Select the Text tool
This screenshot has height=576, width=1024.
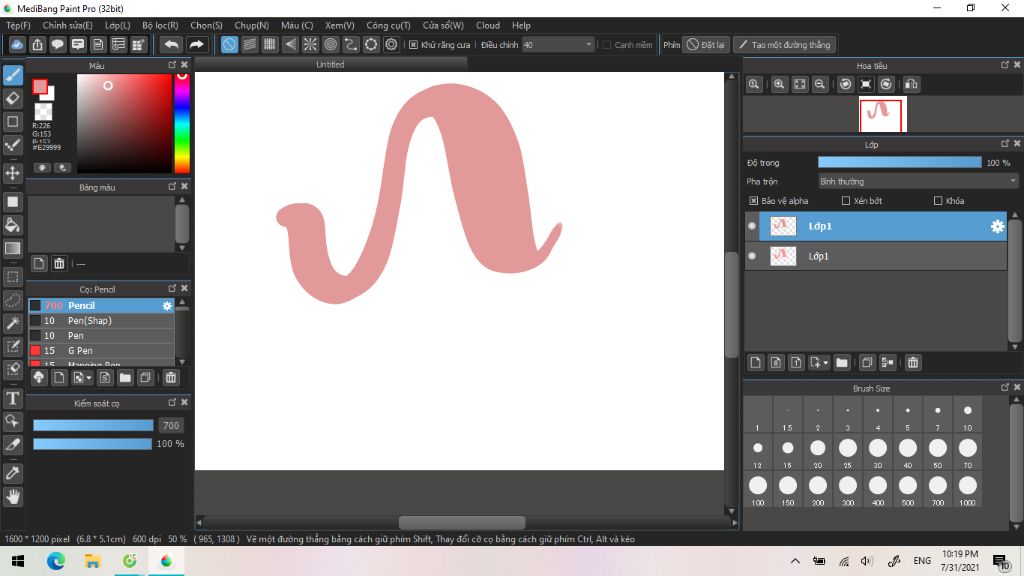(12, 398)
